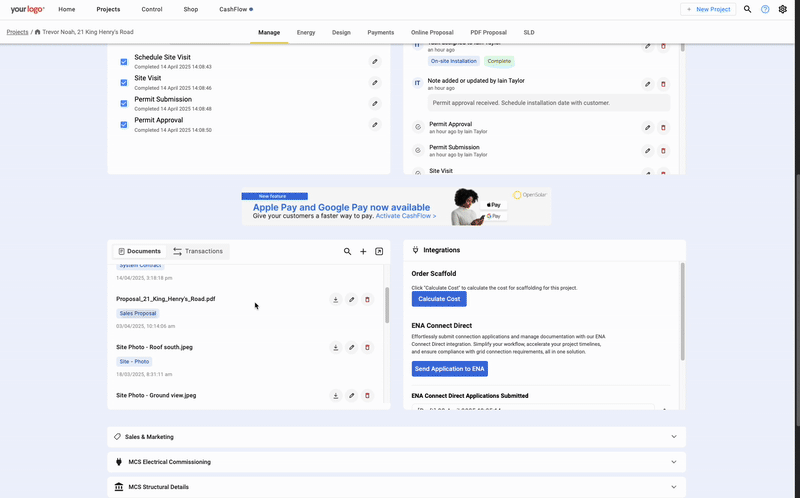Click the Calculate Cost button
The height and width of the screenshot is (498, 800).
[439, 299]
